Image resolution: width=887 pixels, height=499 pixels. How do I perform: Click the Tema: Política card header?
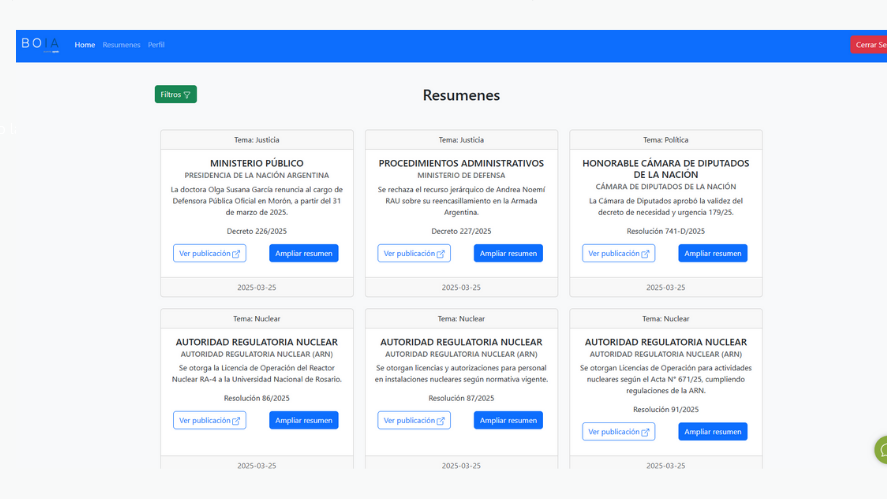tap(666, 140)
